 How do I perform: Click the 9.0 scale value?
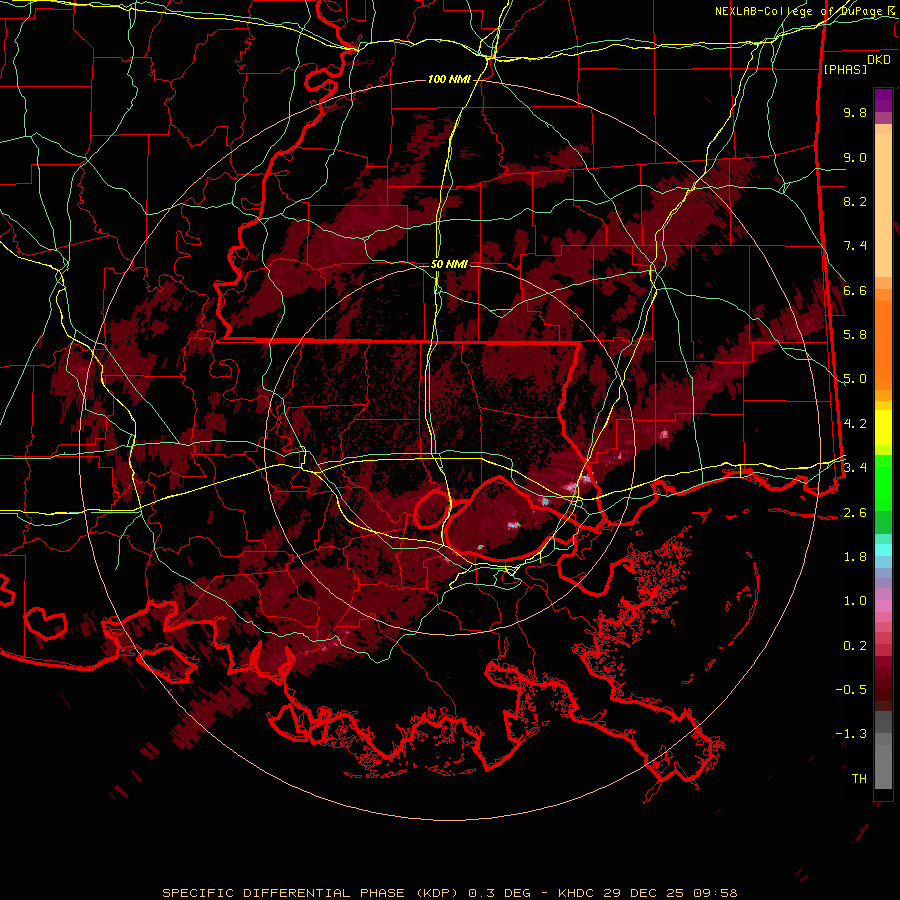pos(855,157)
